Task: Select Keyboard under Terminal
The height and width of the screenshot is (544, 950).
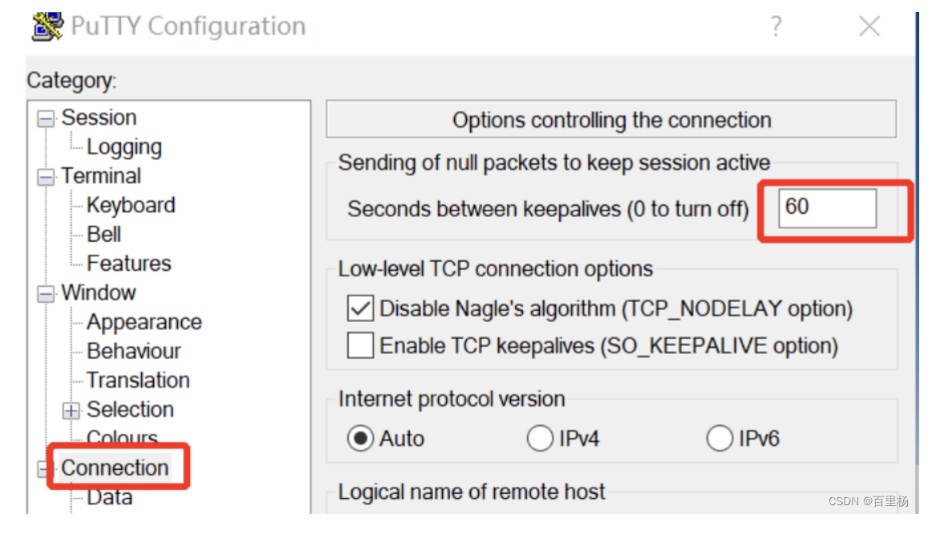Action: (130, 205)
